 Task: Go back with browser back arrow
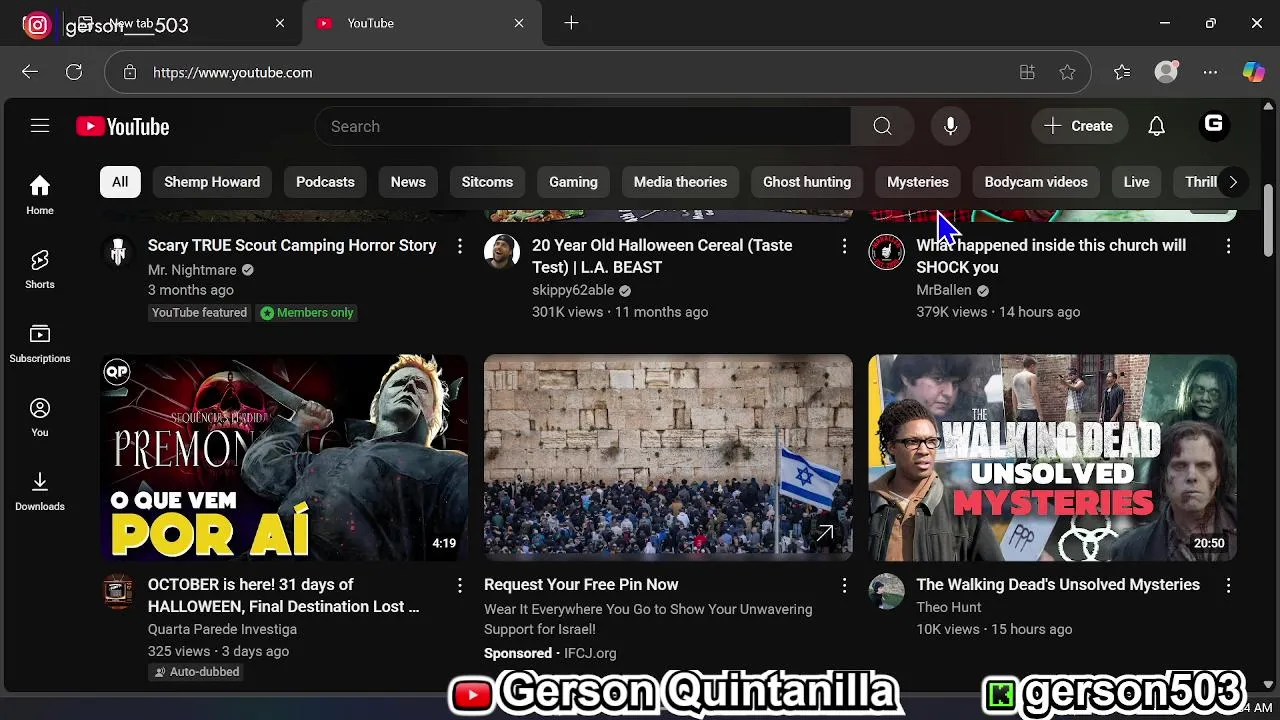[x=30, y=72]
